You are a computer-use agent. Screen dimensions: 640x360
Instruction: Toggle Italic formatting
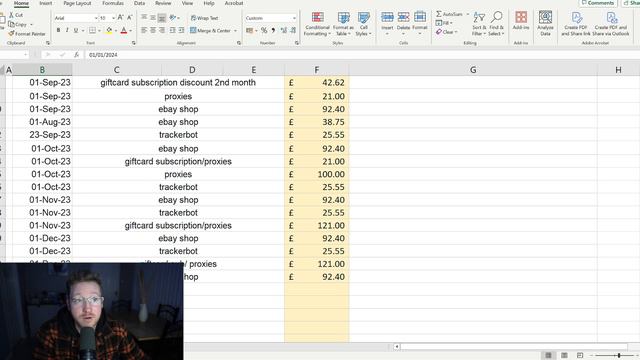click(x=67, y=31)
